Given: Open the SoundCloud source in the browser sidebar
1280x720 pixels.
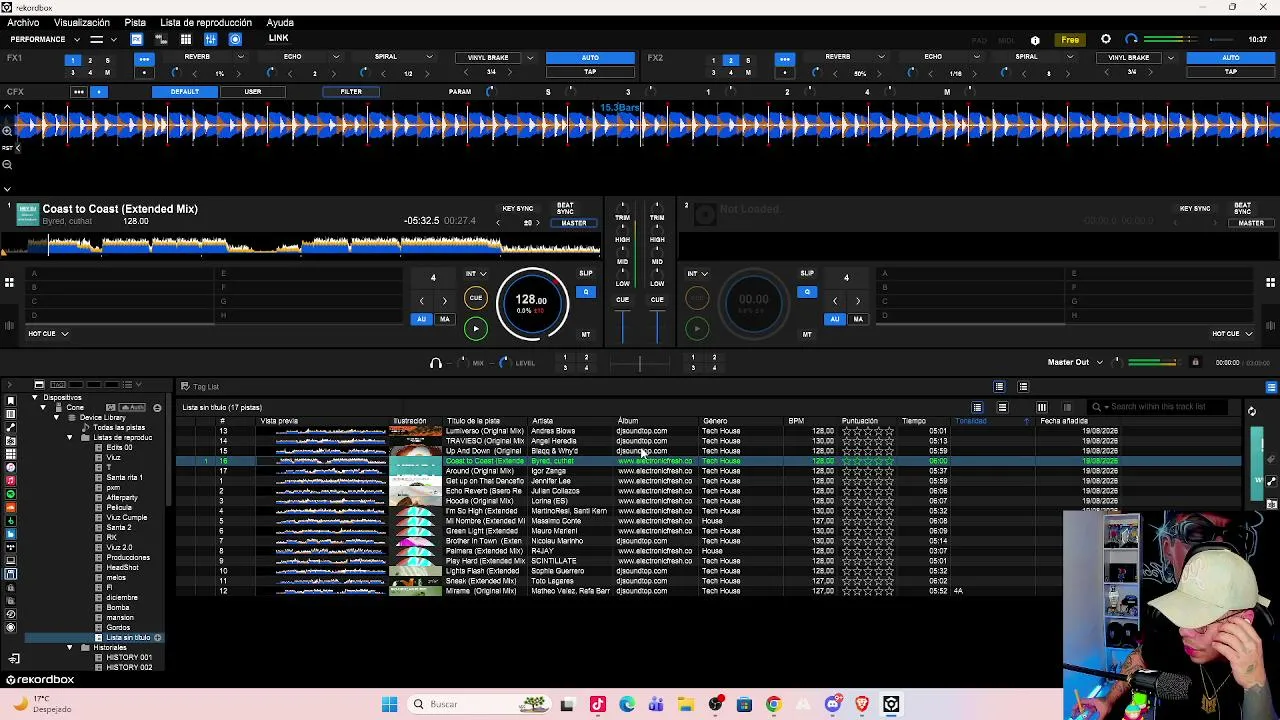Looking at the screenshot, I should pyautogui.click(x=11, y=507).
